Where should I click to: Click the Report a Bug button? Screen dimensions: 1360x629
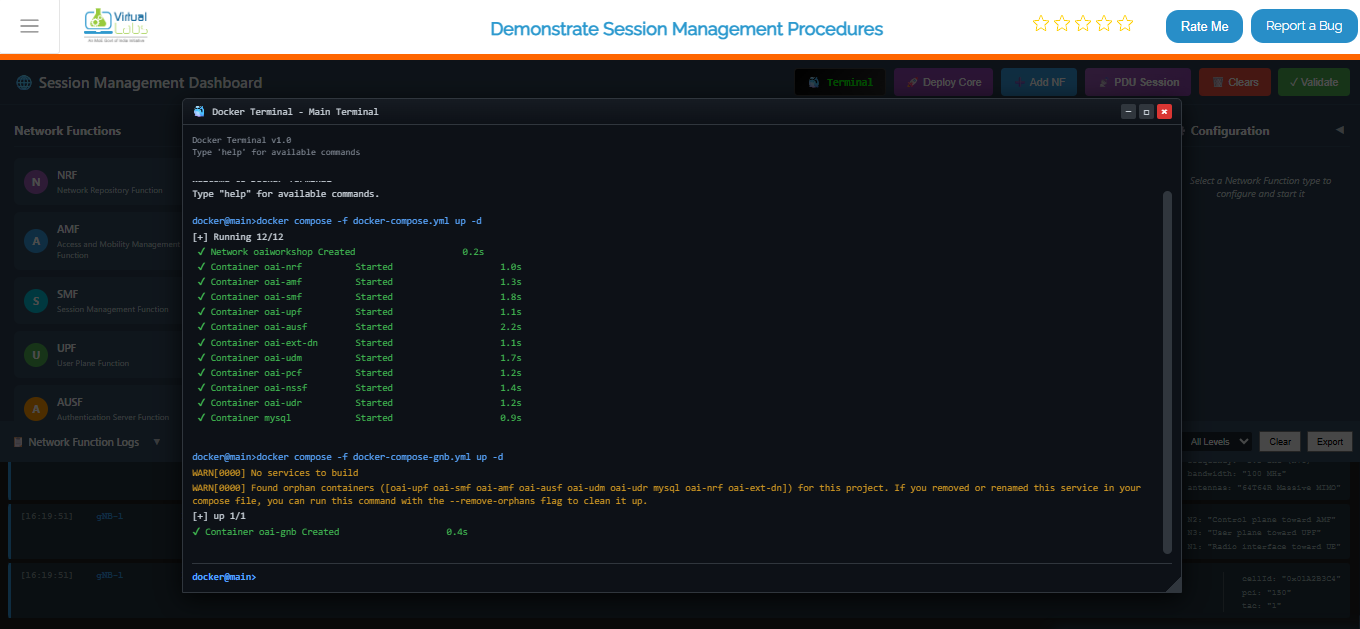(1303, 26)
